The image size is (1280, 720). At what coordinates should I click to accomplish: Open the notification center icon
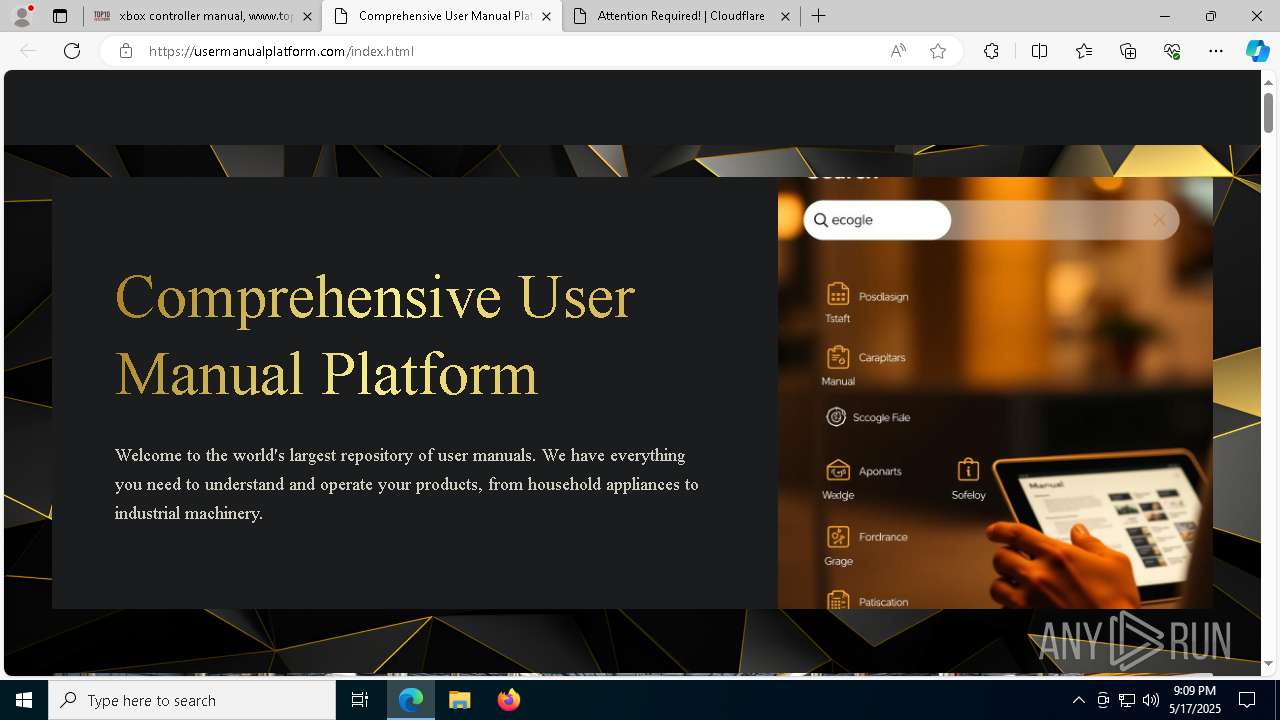(1247, 700)
